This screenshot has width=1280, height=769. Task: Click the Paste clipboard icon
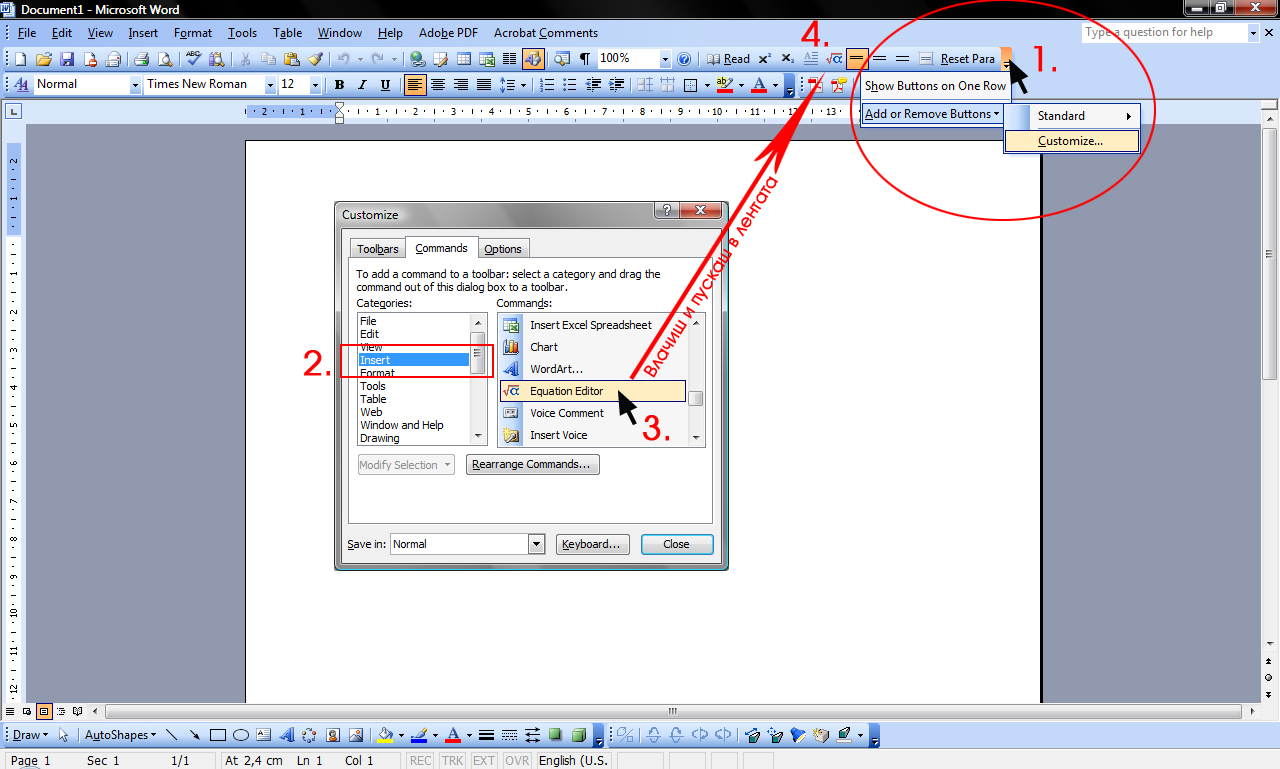point(291,59)
